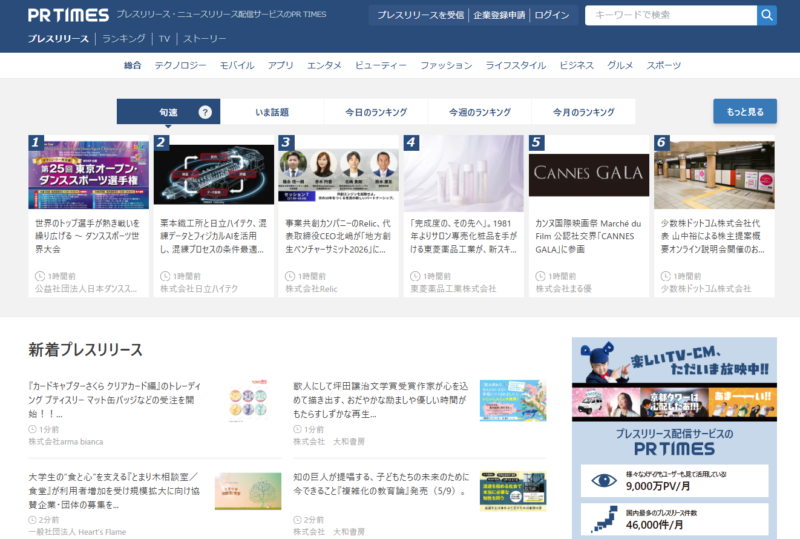Image resolution: width=800 pixels, height=539 pixels.
Task: Click the magnifier search button
Action: [x=767, y=15]
